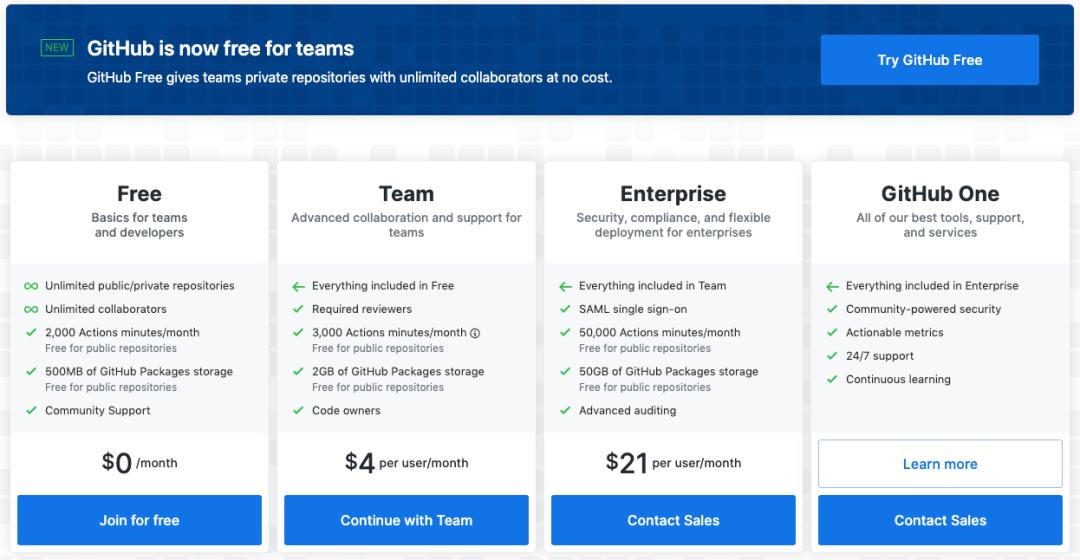The width and height of the screenshot is (1080, 560).
Task: Click the Enterprise plan heading
Action: coord(673,194)
